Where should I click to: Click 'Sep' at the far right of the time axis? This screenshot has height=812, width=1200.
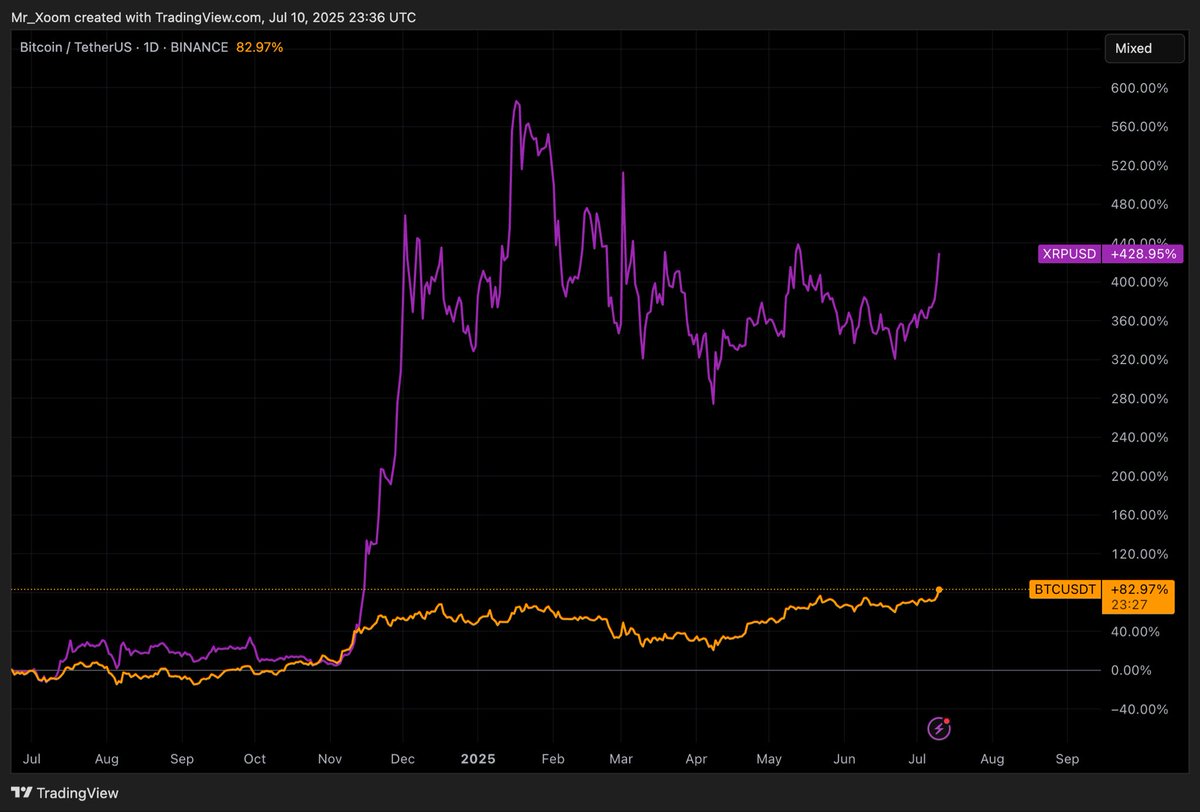click(1067, 759)
